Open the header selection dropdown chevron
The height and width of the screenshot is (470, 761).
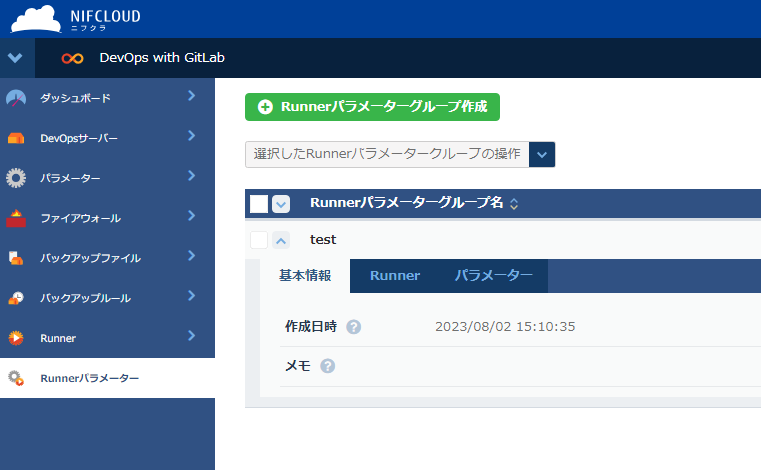(281, 204)
